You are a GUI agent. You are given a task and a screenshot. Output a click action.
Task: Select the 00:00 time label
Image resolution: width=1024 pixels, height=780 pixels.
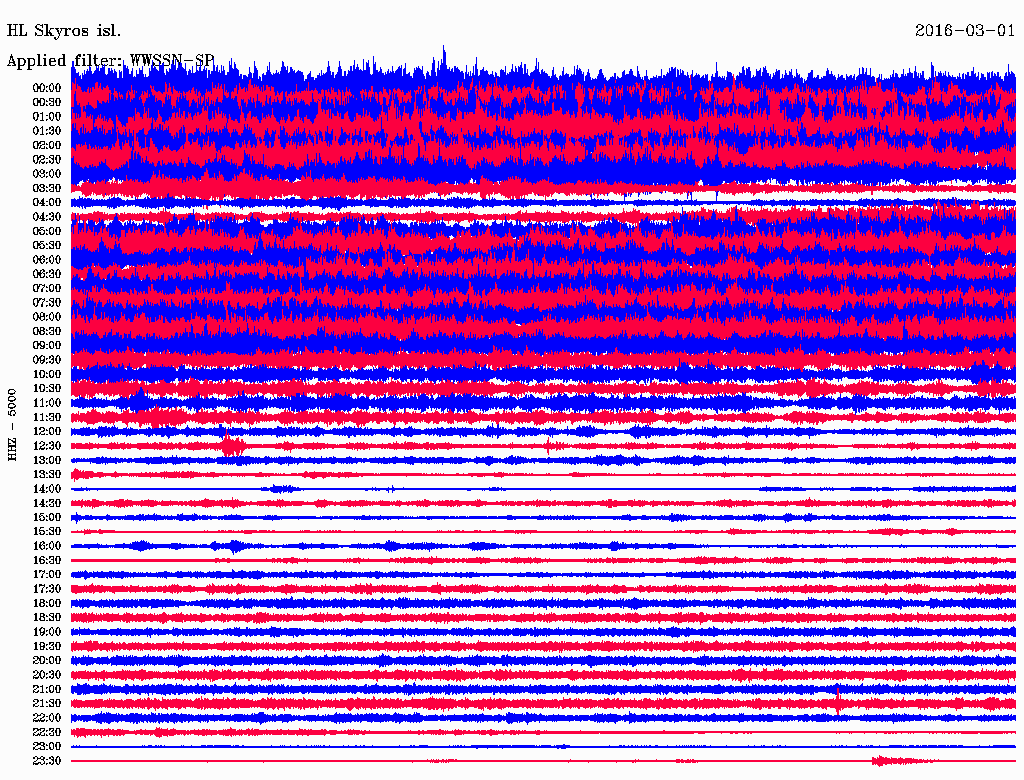click(47, 88)
